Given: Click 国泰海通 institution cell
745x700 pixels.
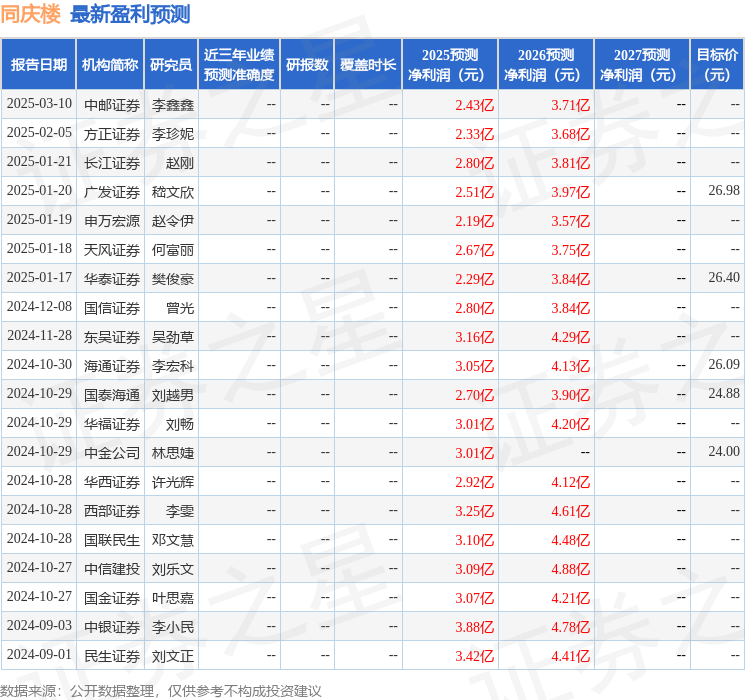Looking at the screenshot, I should click(x=112, y=395).
